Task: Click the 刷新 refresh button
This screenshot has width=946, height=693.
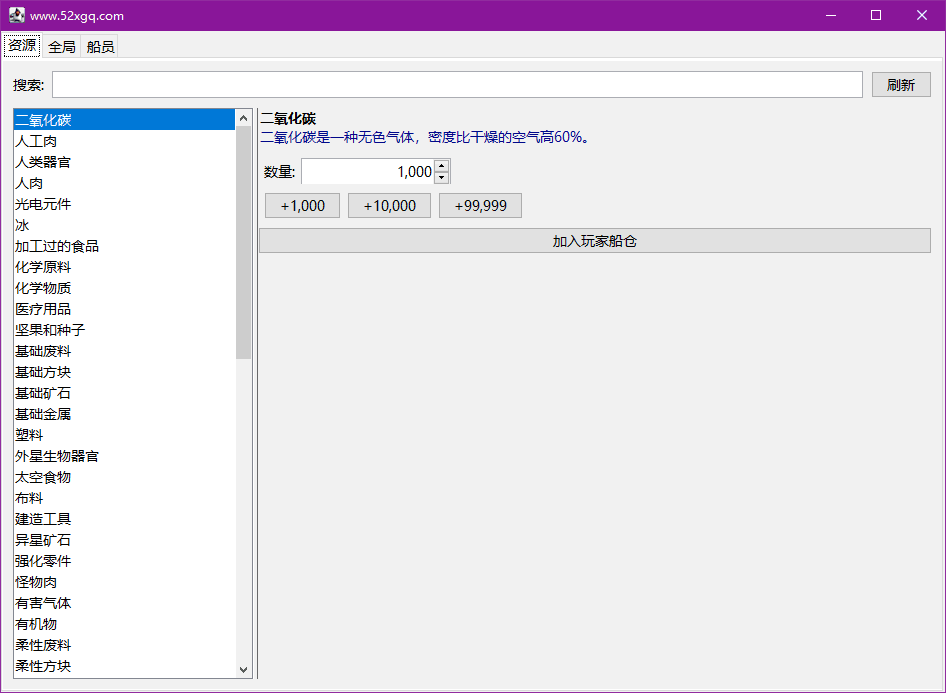Action: 901,84
